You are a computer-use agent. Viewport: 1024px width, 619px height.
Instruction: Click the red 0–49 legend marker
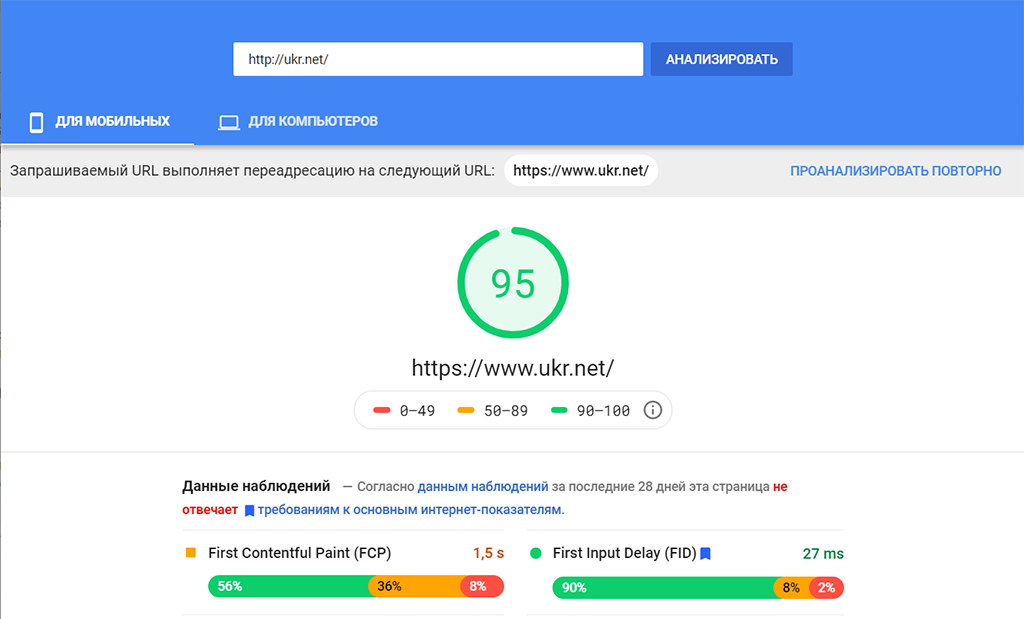(x=381, y=410)
